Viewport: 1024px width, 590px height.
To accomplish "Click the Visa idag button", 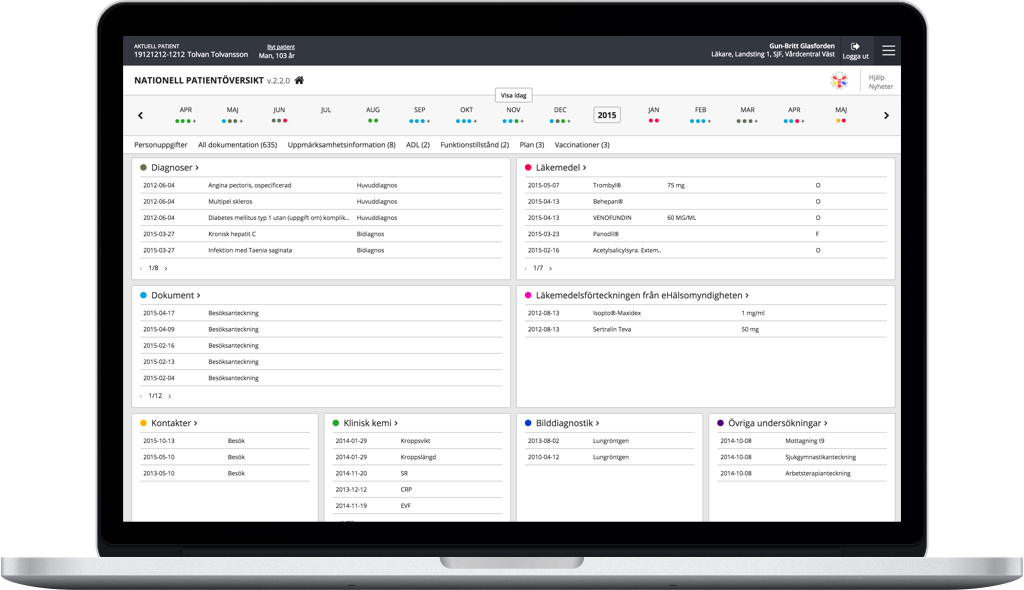I will [x=514, y=95].
